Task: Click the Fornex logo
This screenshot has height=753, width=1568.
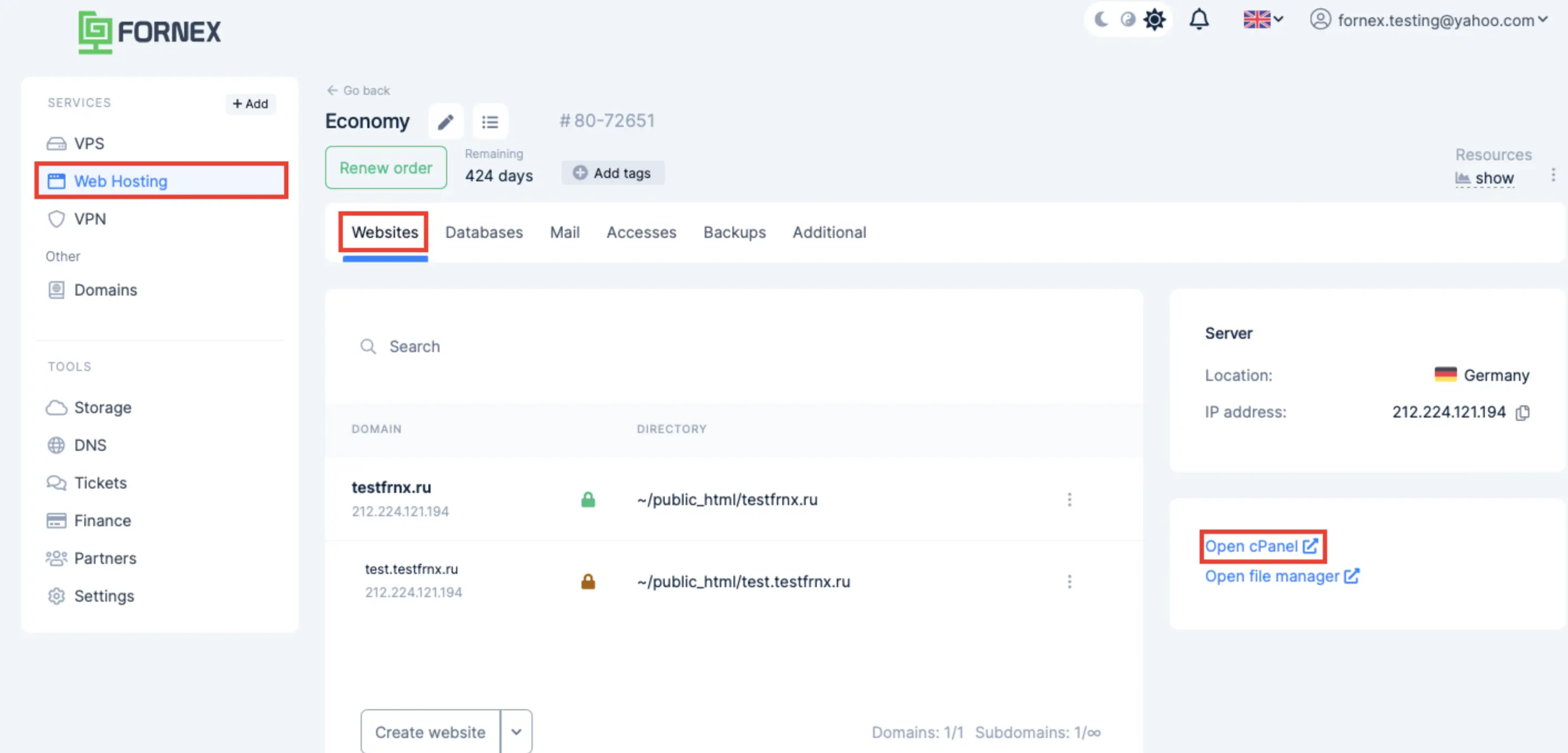Action: (149, 32)
